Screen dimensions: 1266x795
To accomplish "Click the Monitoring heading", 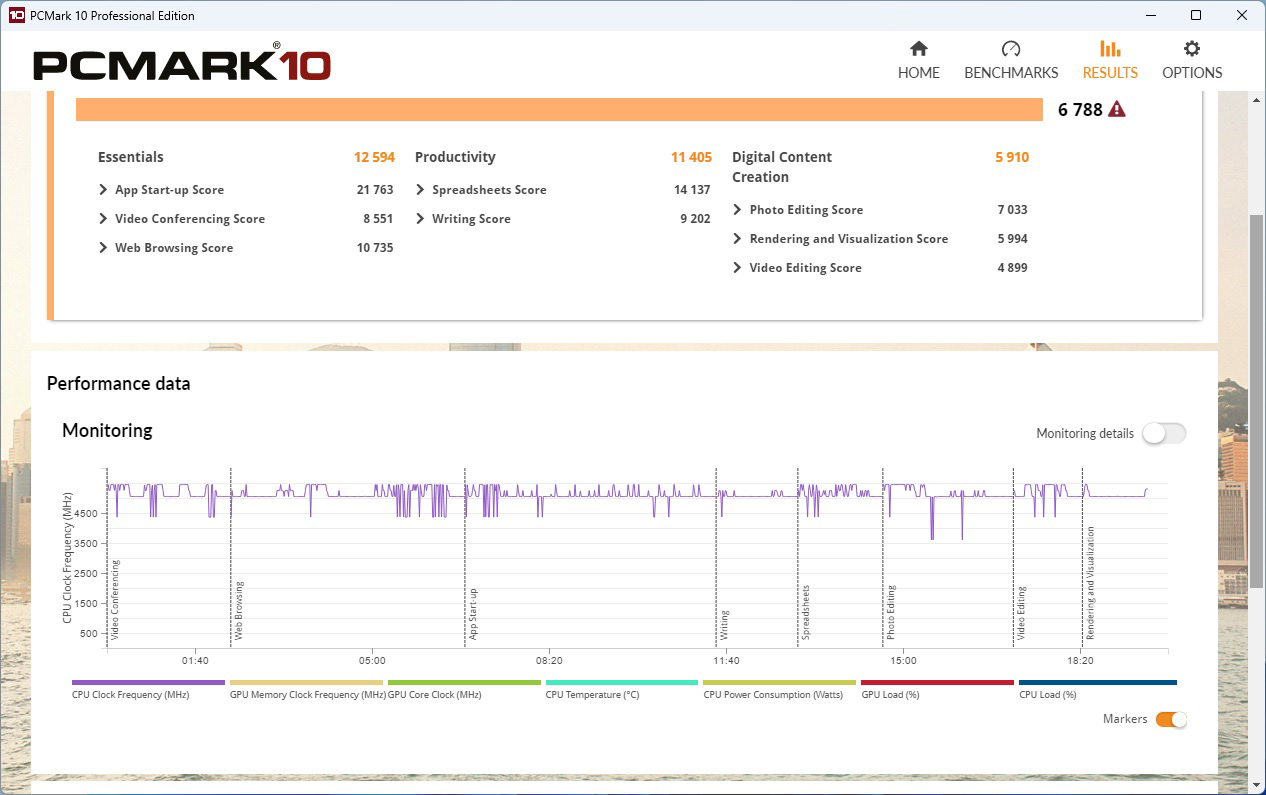I will click(107, 431).
